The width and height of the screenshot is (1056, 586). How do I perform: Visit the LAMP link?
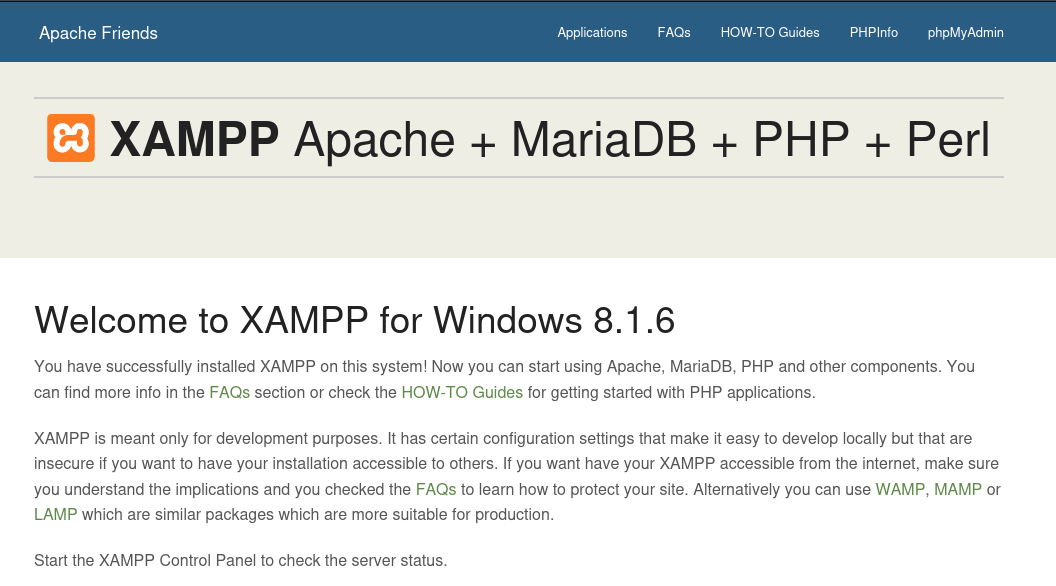(x=55, y=515)
